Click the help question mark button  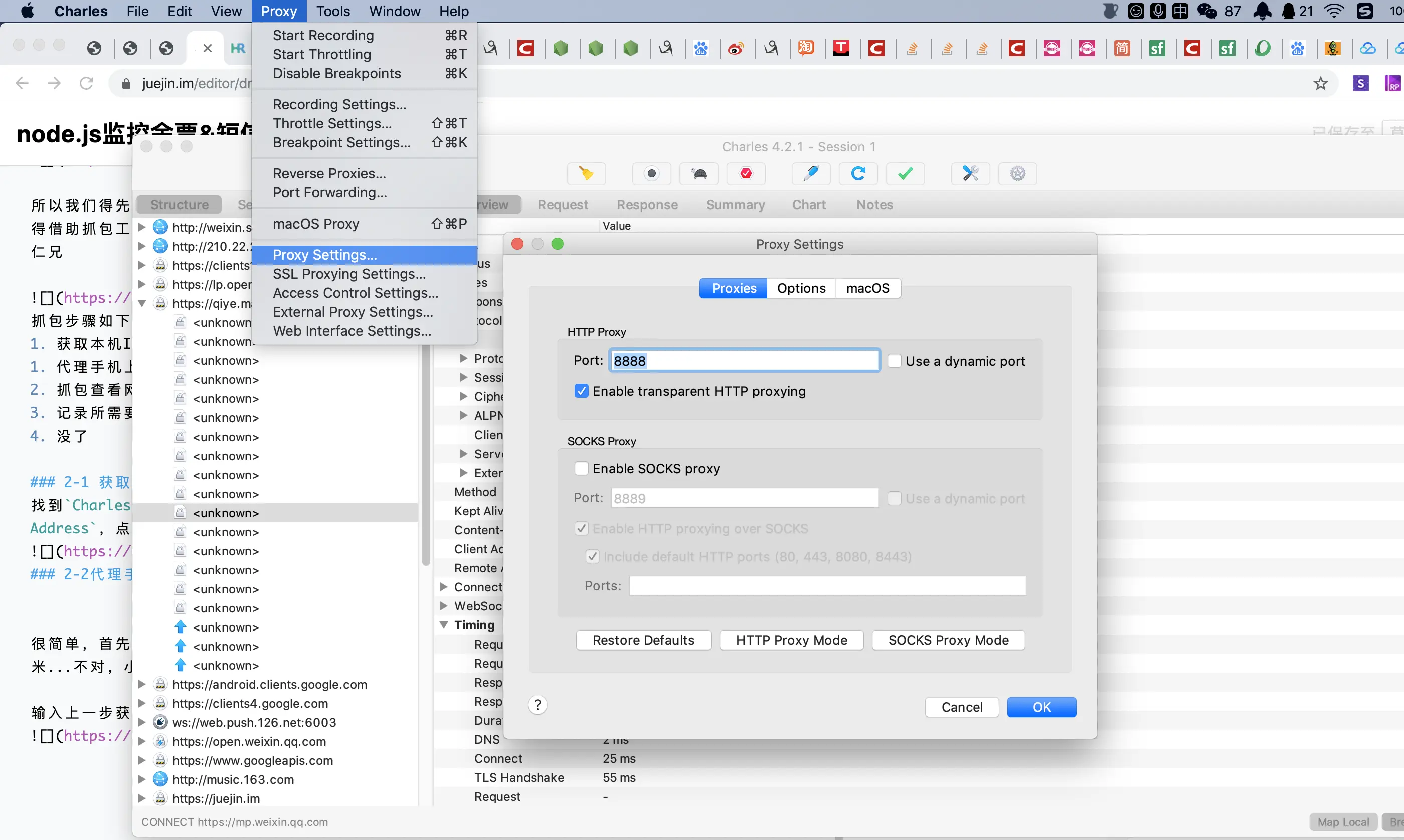[537, 705]
